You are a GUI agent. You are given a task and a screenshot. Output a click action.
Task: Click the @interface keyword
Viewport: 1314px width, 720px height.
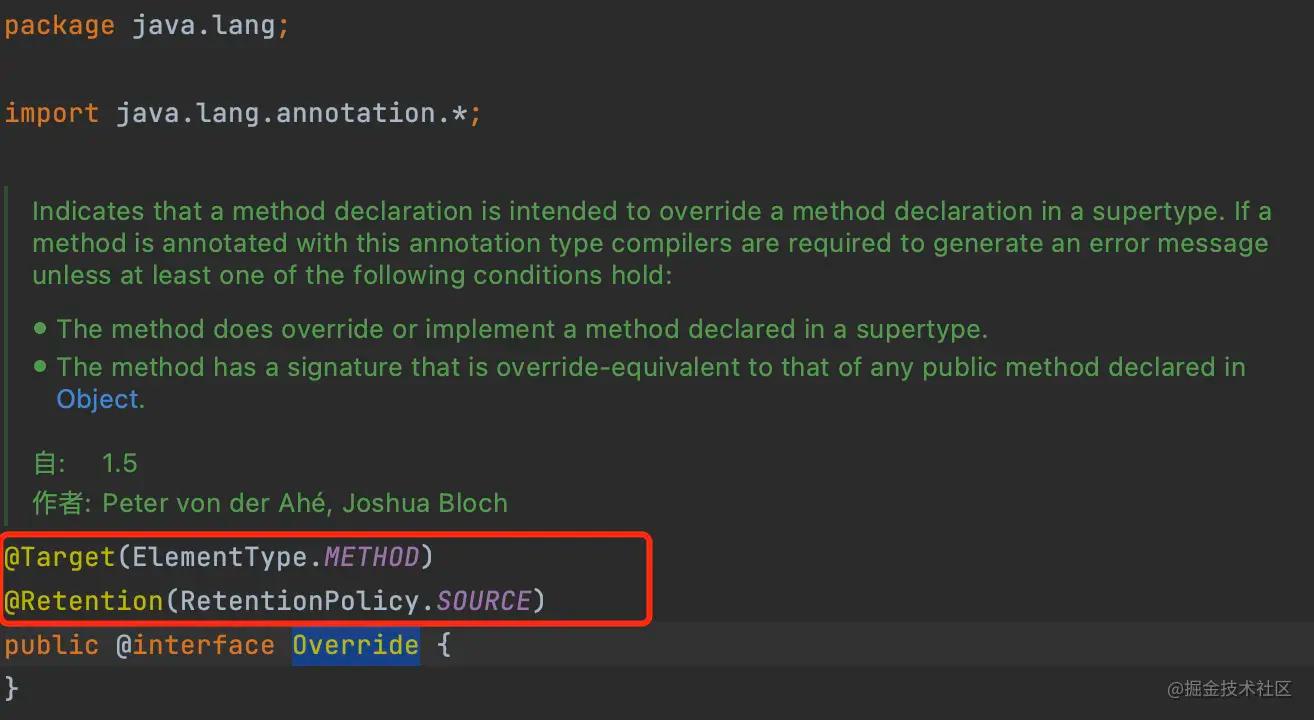pos(195,645)
